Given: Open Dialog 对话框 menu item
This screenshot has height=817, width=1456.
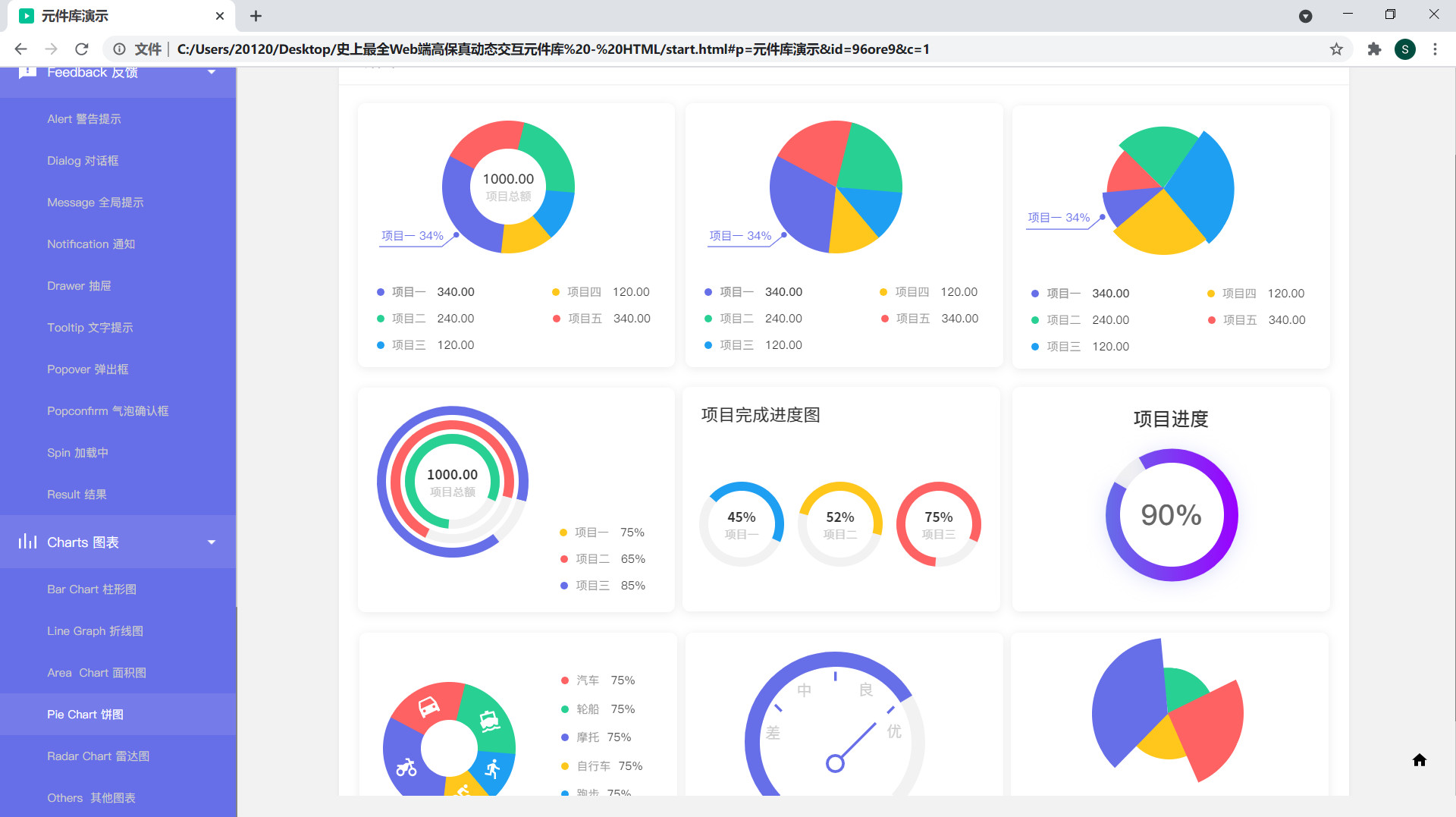Looking at the screenshot, I should [83, 161].
